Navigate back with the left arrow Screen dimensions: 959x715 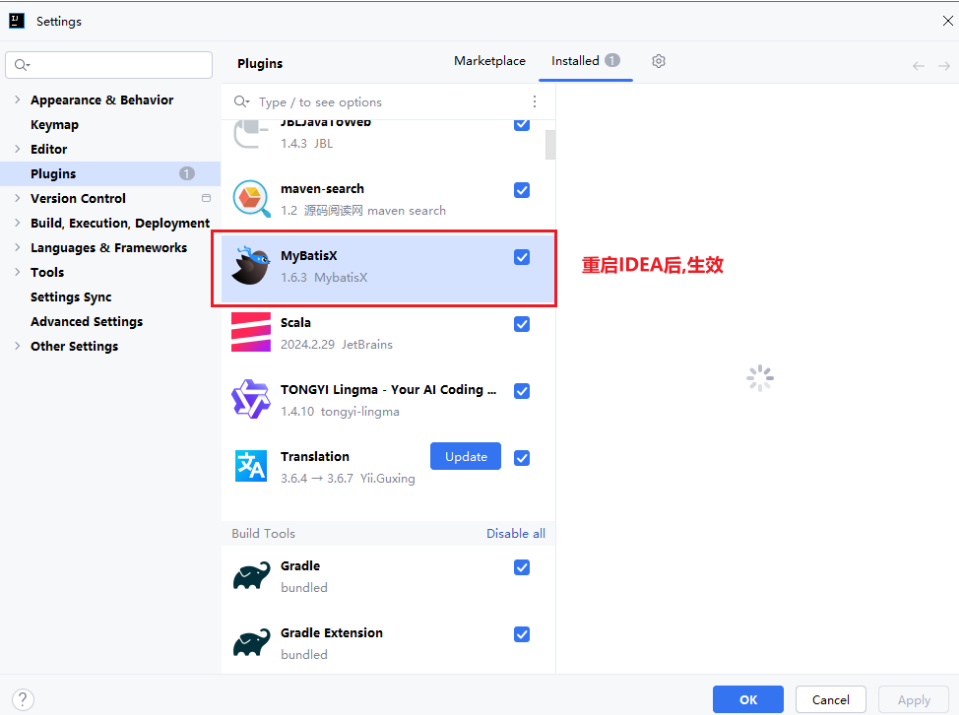(x=918, y=65)
